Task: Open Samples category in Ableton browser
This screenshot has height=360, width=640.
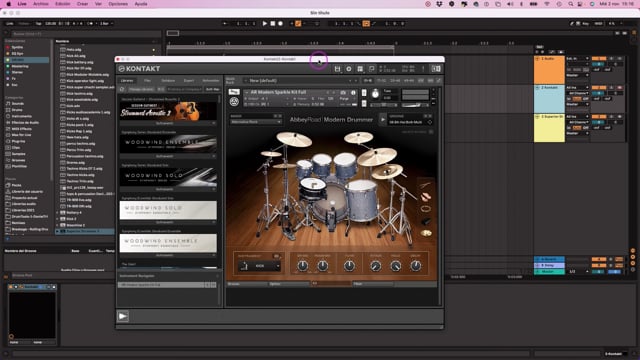Action: click(18, 154)
